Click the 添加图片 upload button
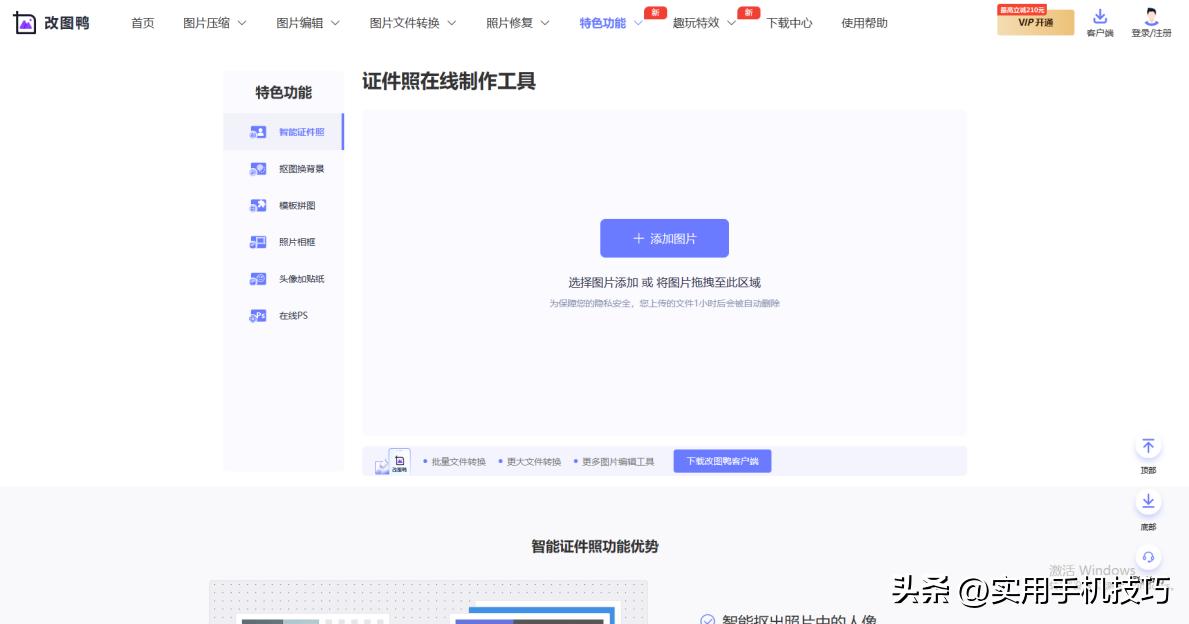 [x=664, y=238]
